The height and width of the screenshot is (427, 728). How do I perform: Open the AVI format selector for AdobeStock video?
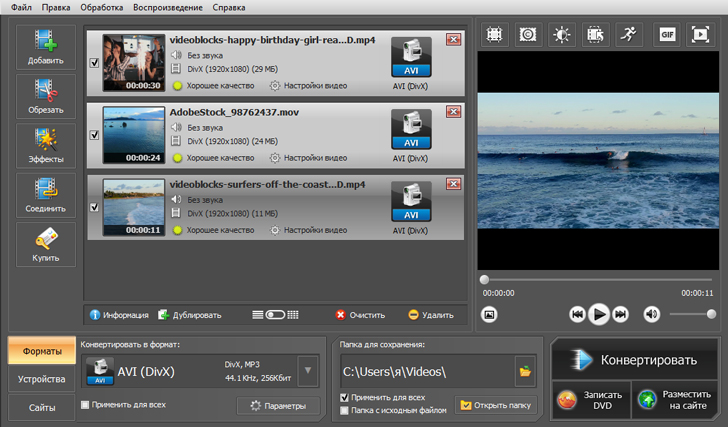[411, 129]
